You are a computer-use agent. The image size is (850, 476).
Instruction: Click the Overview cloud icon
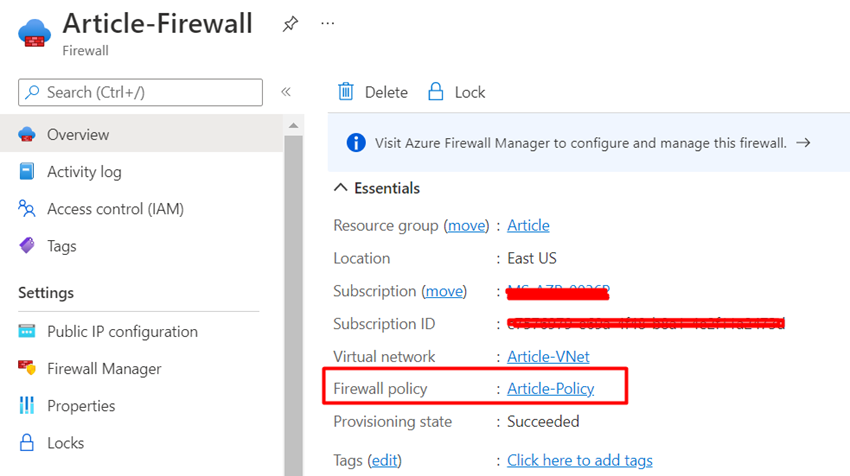(x=27, y=134)
